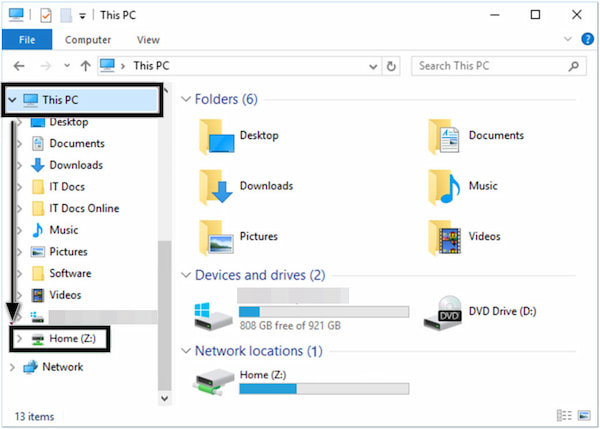The image size is (600, 429).
Task: Select Network in the navigation pane
Action: click(x=63, y=367)
